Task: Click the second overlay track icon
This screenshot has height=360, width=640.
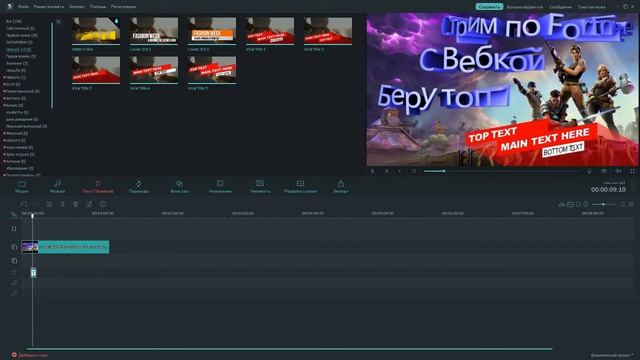Action: pyautogui.click(x=14, y=260)
